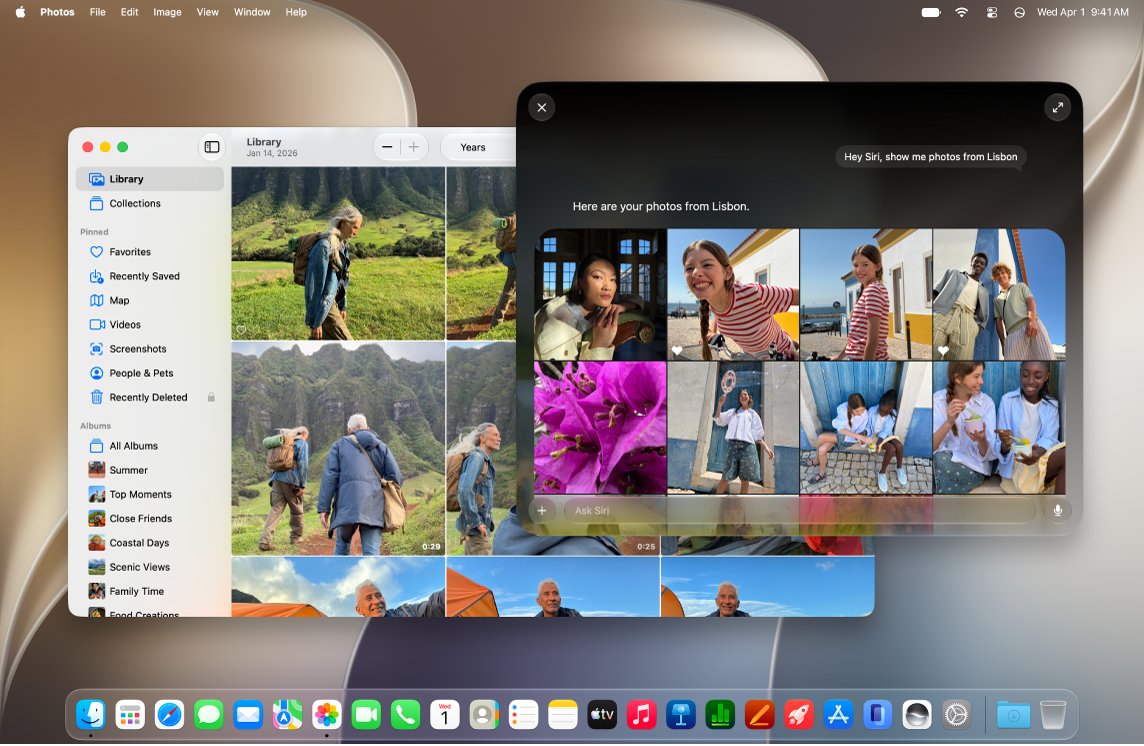Screen dimensions: 1144x746
Task: Activate the microphone button in Siri panel
Action: (1057, 511)
